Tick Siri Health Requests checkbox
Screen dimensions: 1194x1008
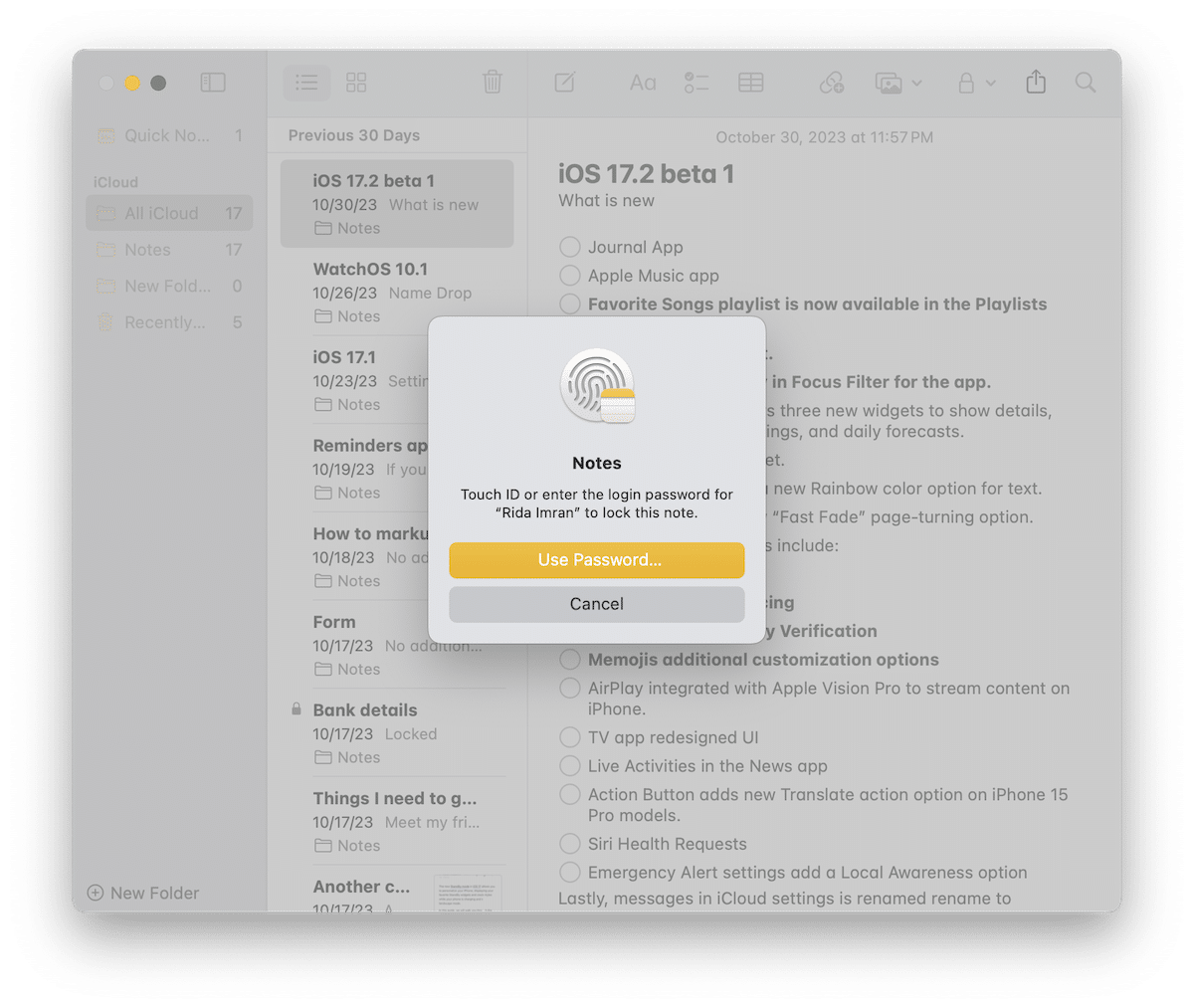point(570,844)
